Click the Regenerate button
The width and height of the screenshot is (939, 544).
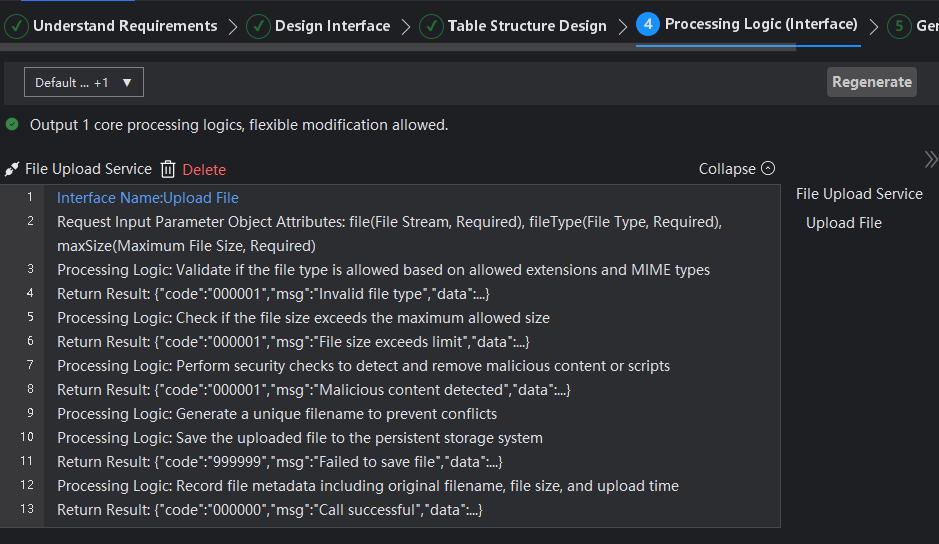click(872, 82)
